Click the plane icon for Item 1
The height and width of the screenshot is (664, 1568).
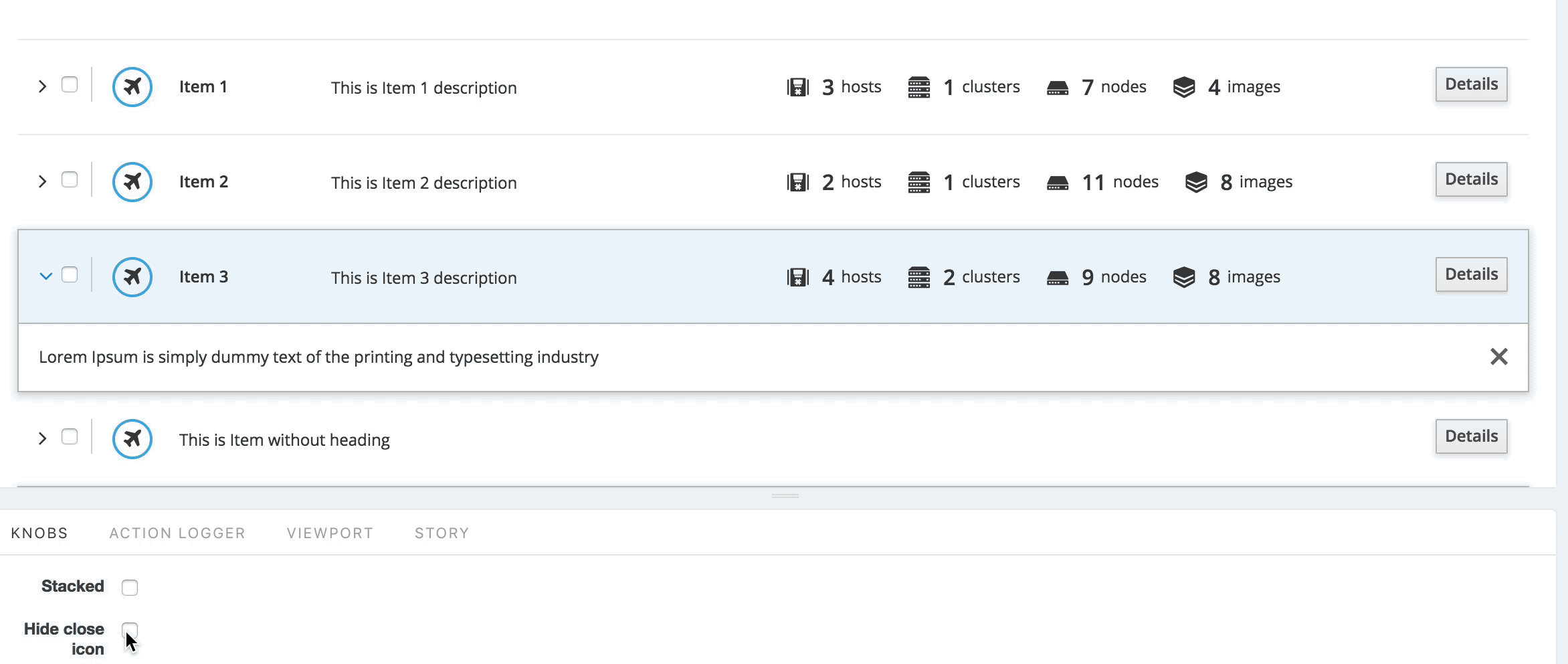pos(132,87)
